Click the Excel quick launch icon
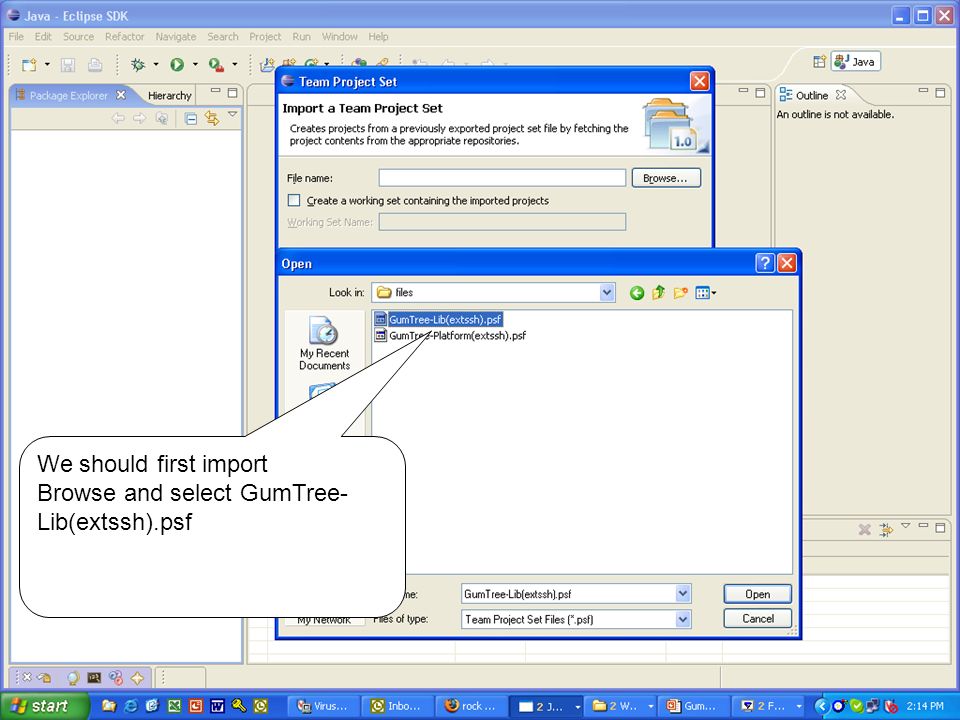 click(174, 706)
